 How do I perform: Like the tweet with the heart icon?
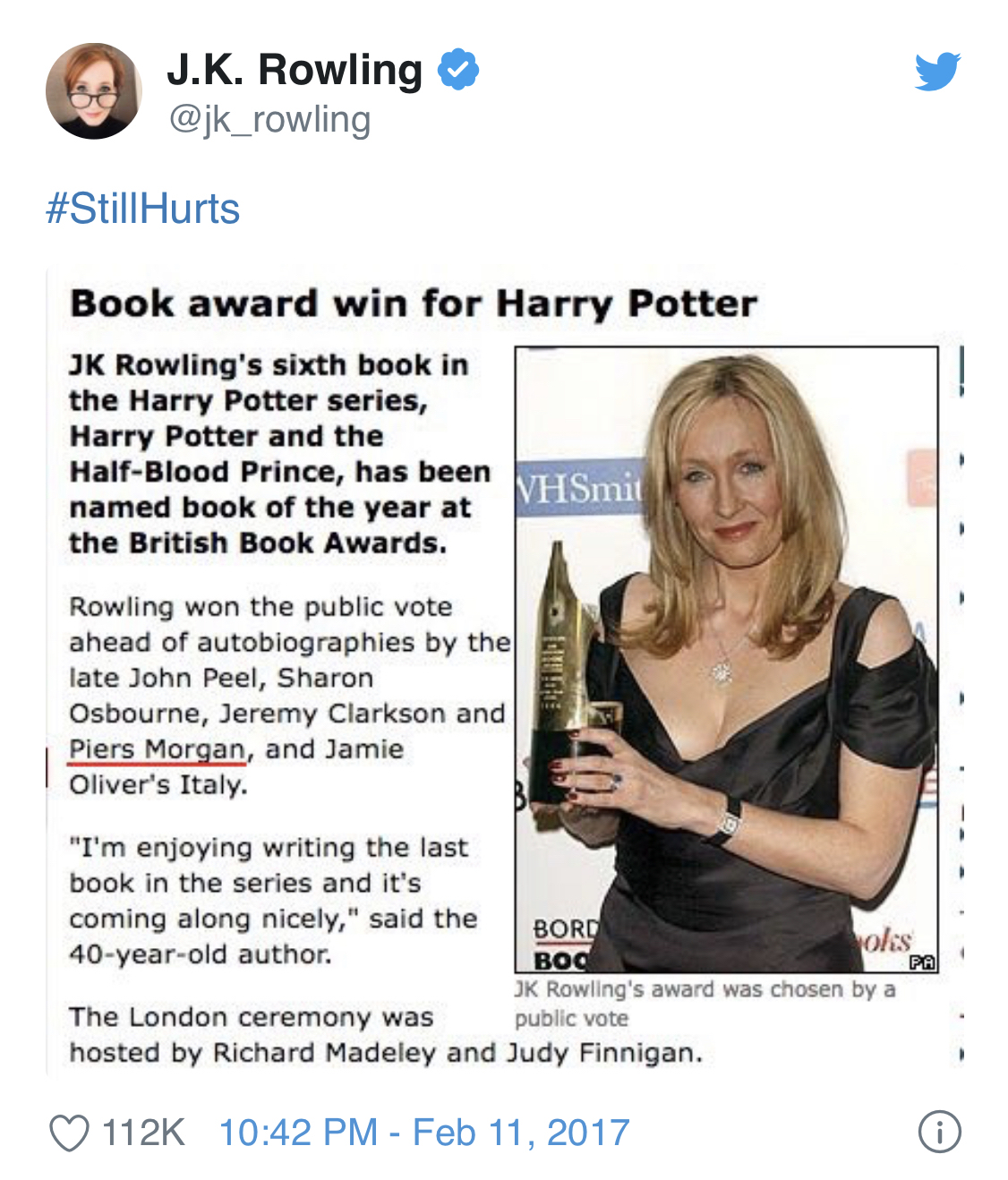tap(69, 1133)
